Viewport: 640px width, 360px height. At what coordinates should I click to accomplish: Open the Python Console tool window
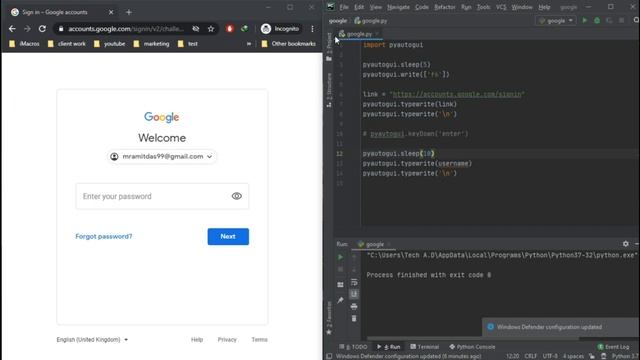472,347
